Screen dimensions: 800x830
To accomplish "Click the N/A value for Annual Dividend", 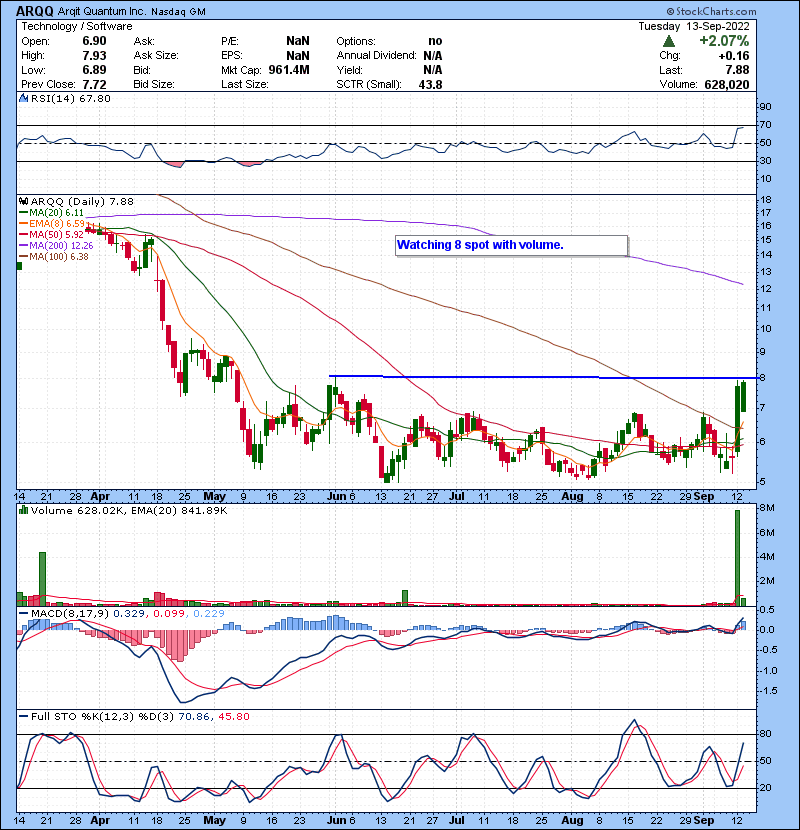I will pos(433,56).
